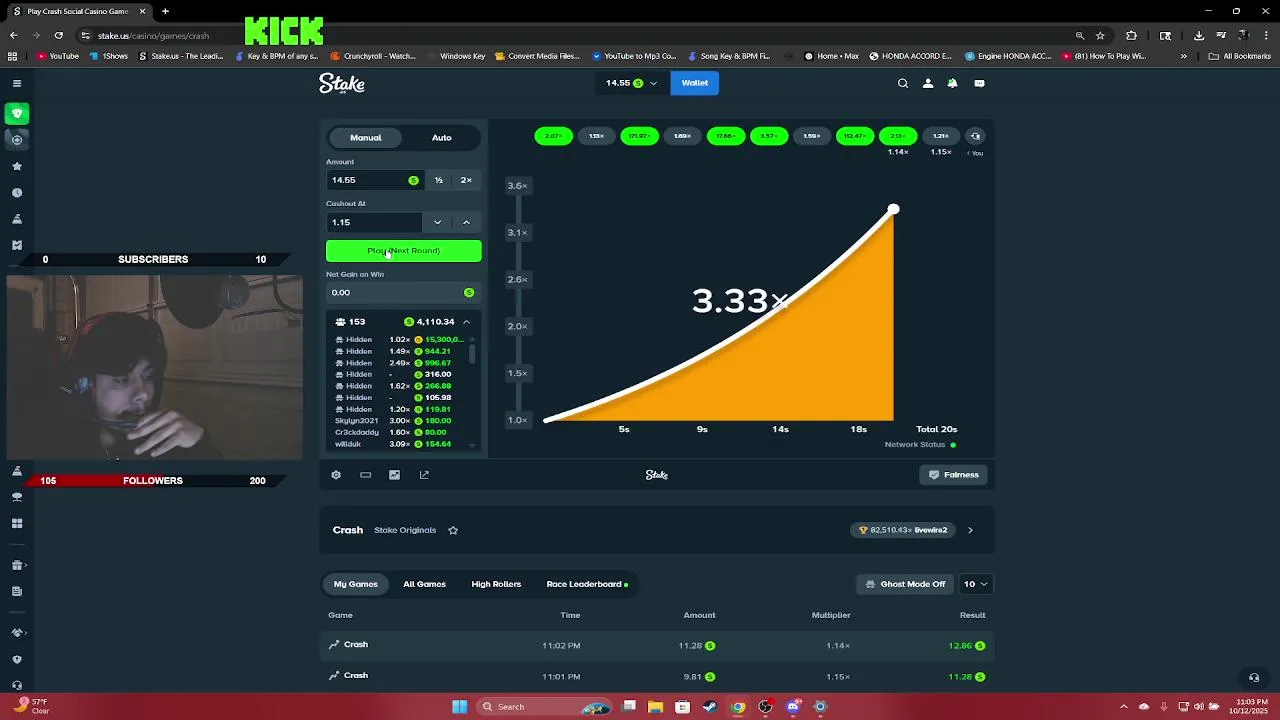Open browser downloads icon
1280x720 pixels.
pos(1198,35)
